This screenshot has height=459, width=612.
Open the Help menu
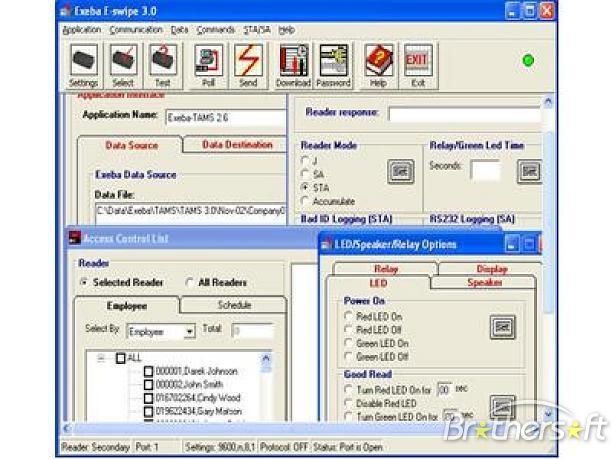tap(286, 30)
